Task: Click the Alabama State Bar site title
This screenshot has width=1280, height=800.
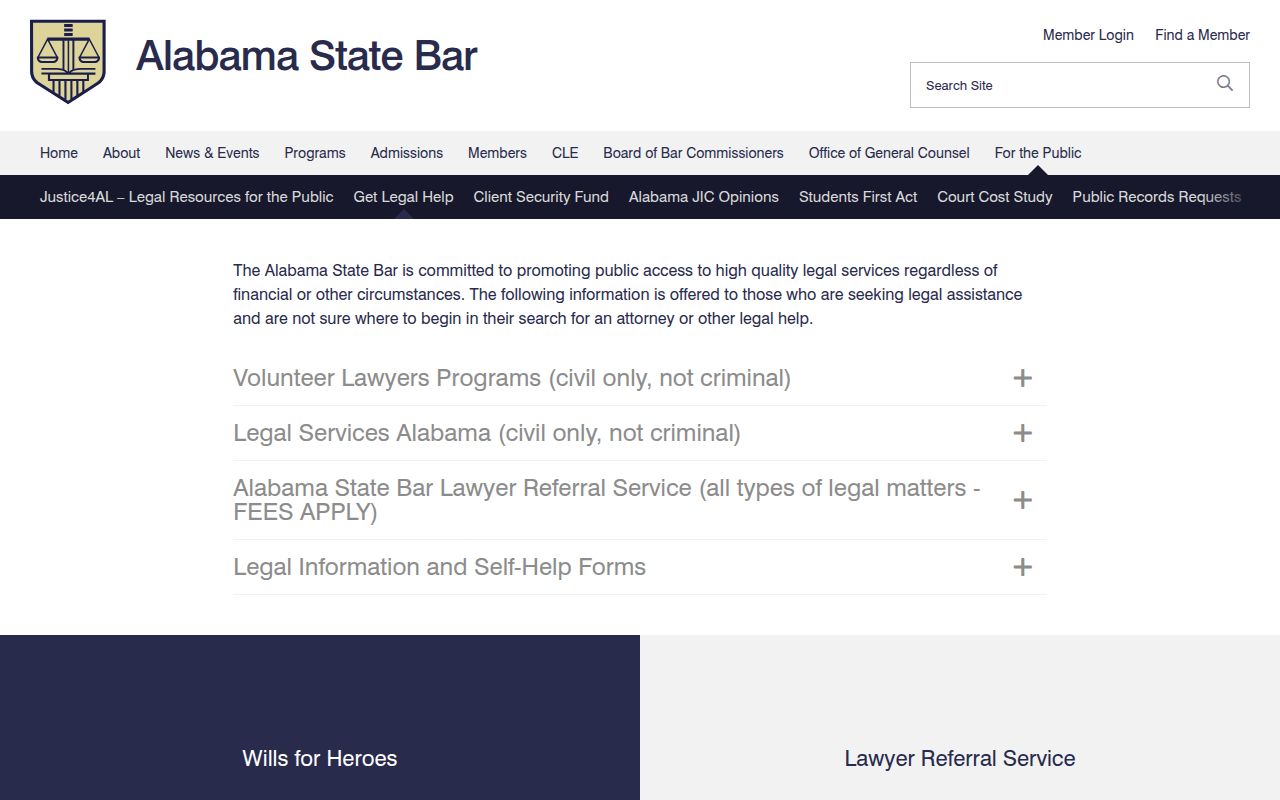Action: click(307, 57)
